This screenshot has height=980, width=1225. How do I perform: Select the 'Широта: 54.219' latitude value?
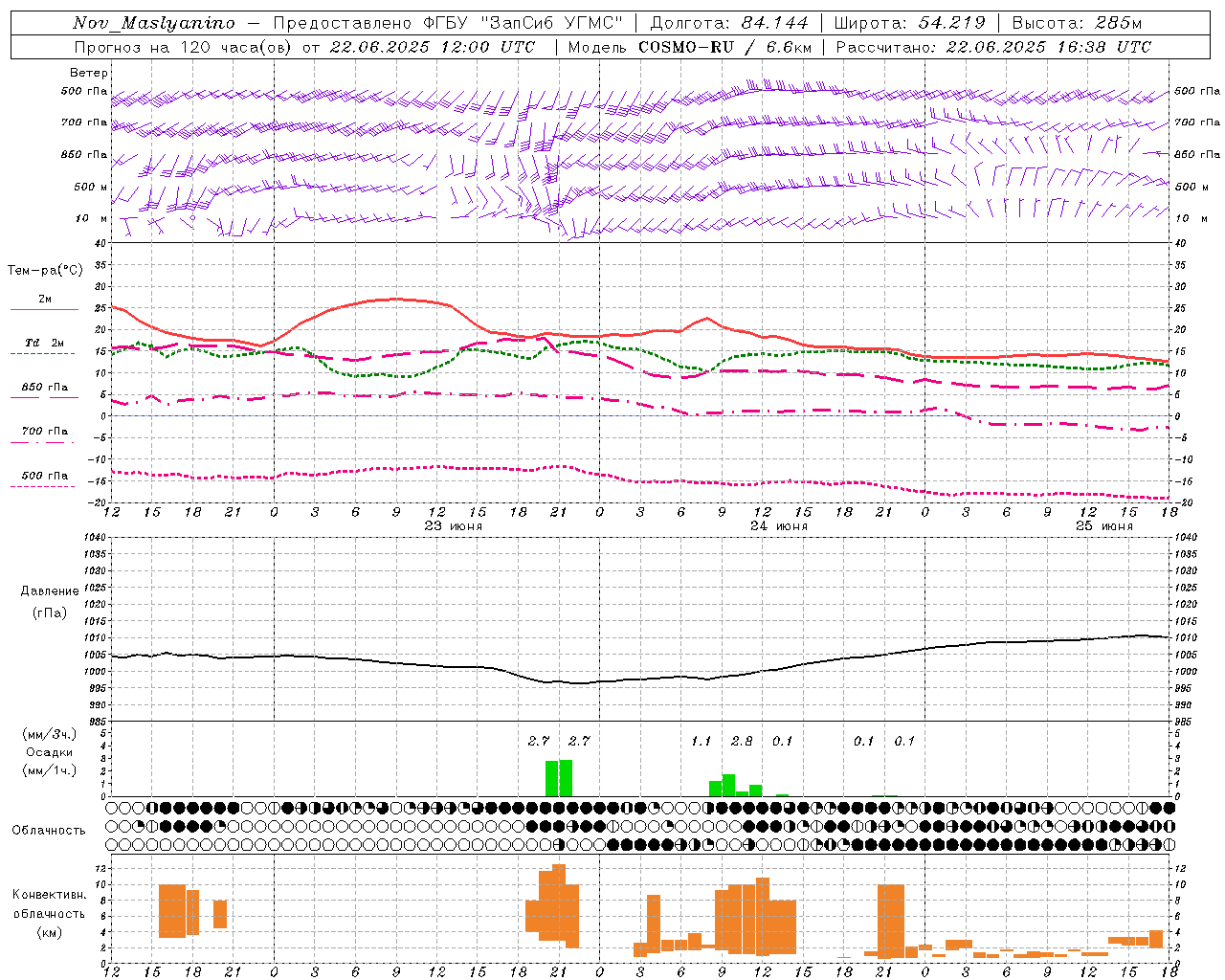tap(910, 23)
